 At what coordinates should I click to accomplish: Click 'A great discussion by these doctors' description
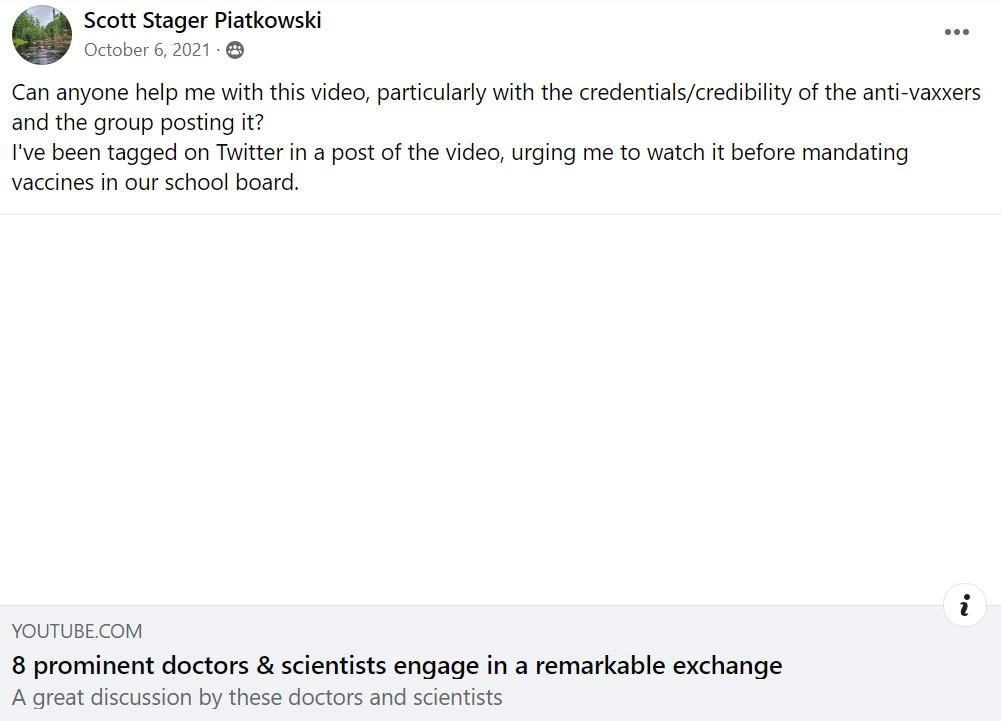pos(257,697)
